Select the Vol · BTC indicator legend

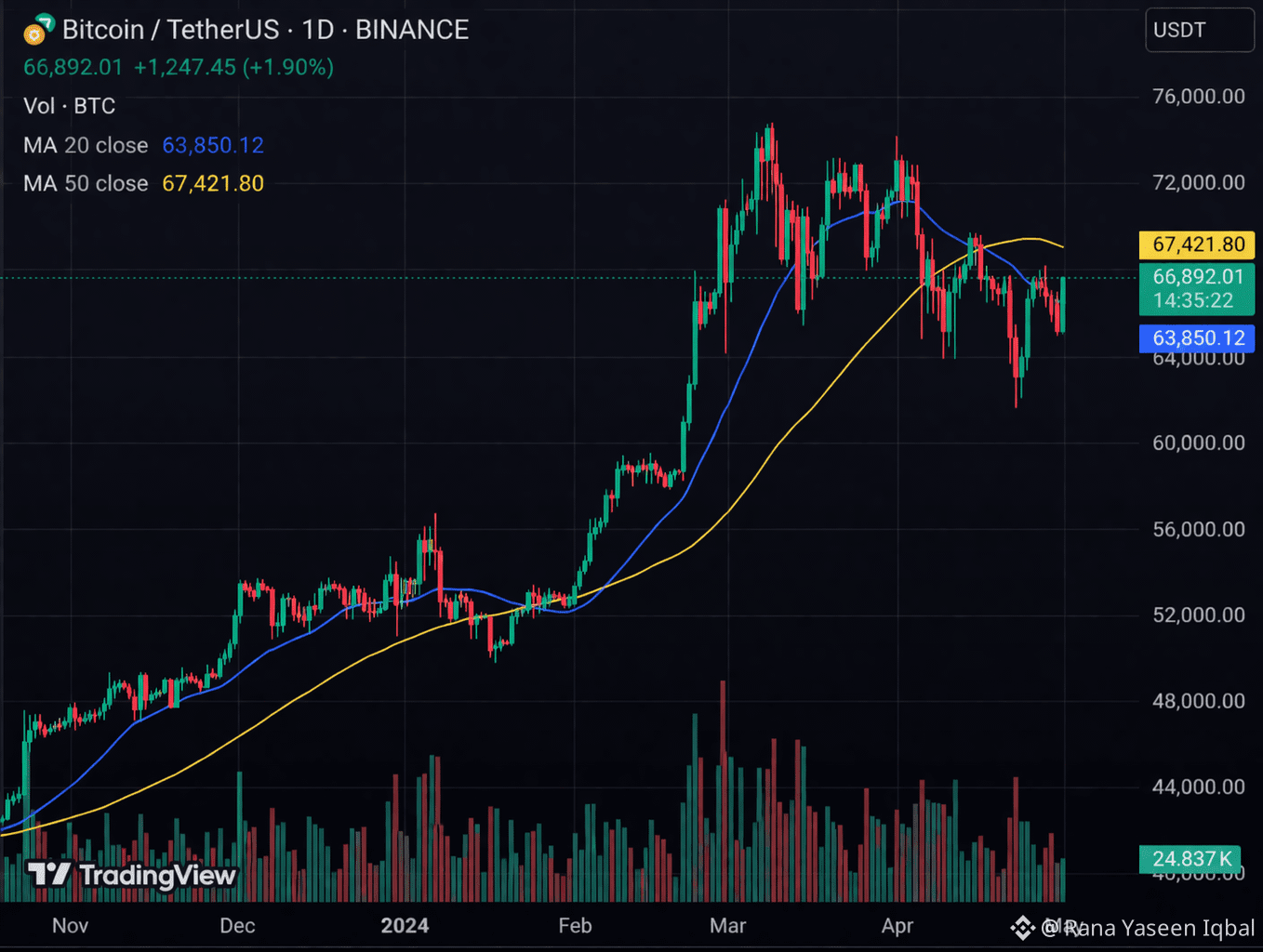70,106
